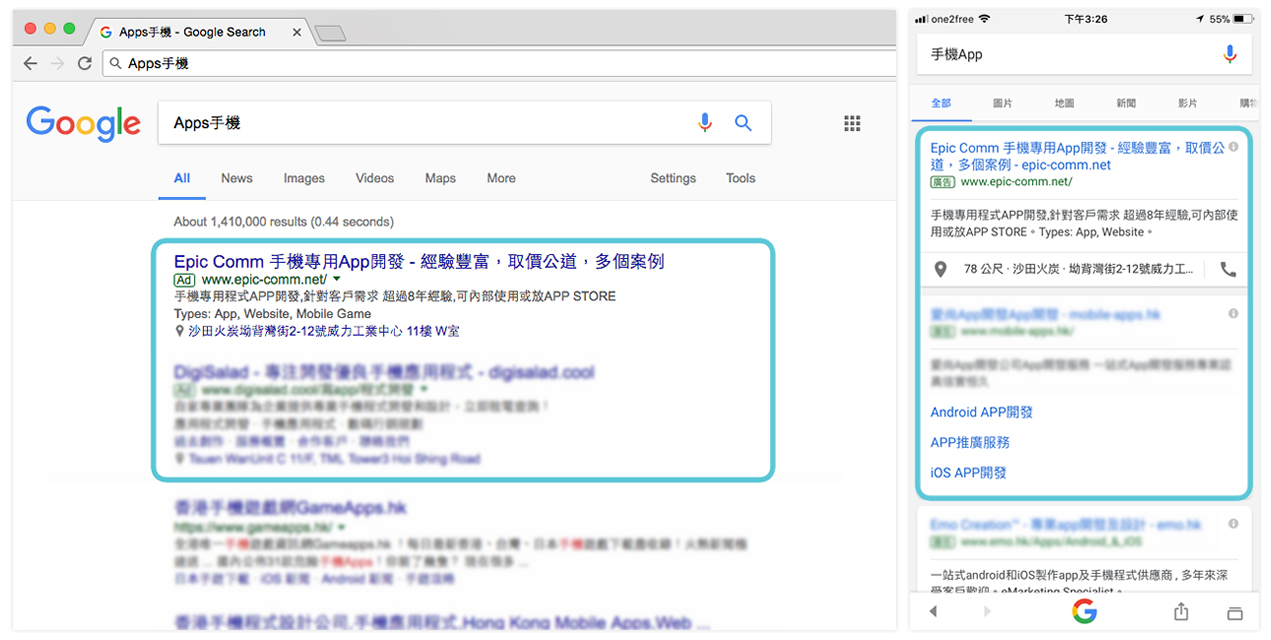This screenshot has height=640, width=1271.
Task: Switch to the Videos tab
Action: pos(375,178)
